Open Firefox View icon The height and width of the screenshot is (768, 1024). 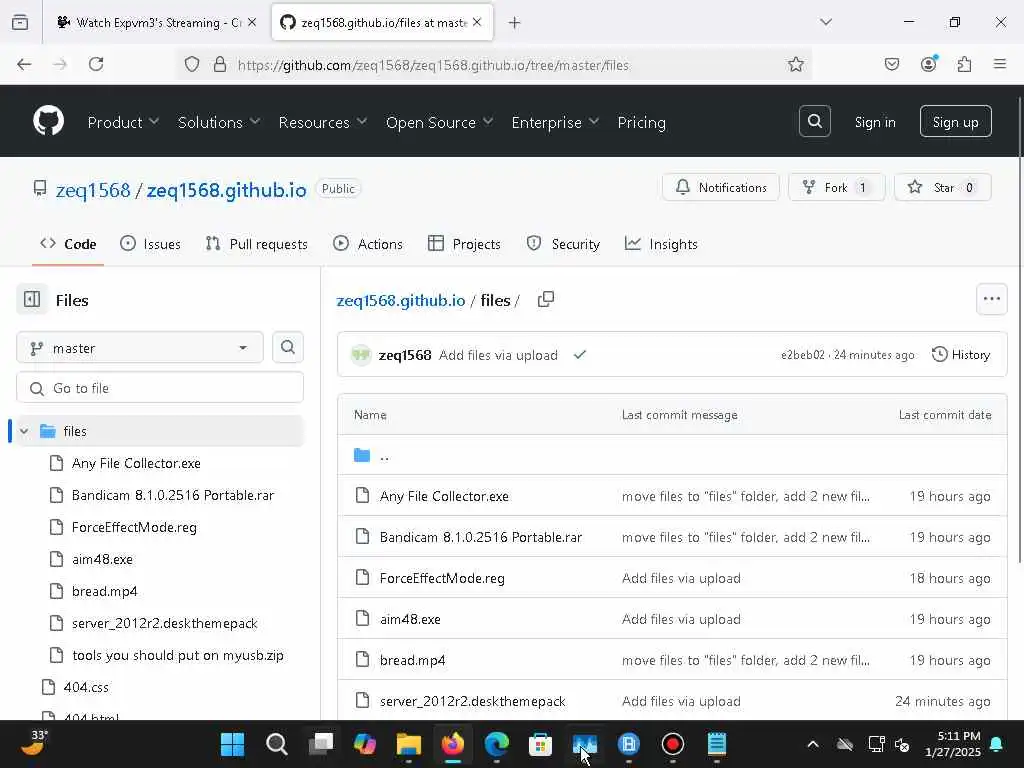pos(20,23)
